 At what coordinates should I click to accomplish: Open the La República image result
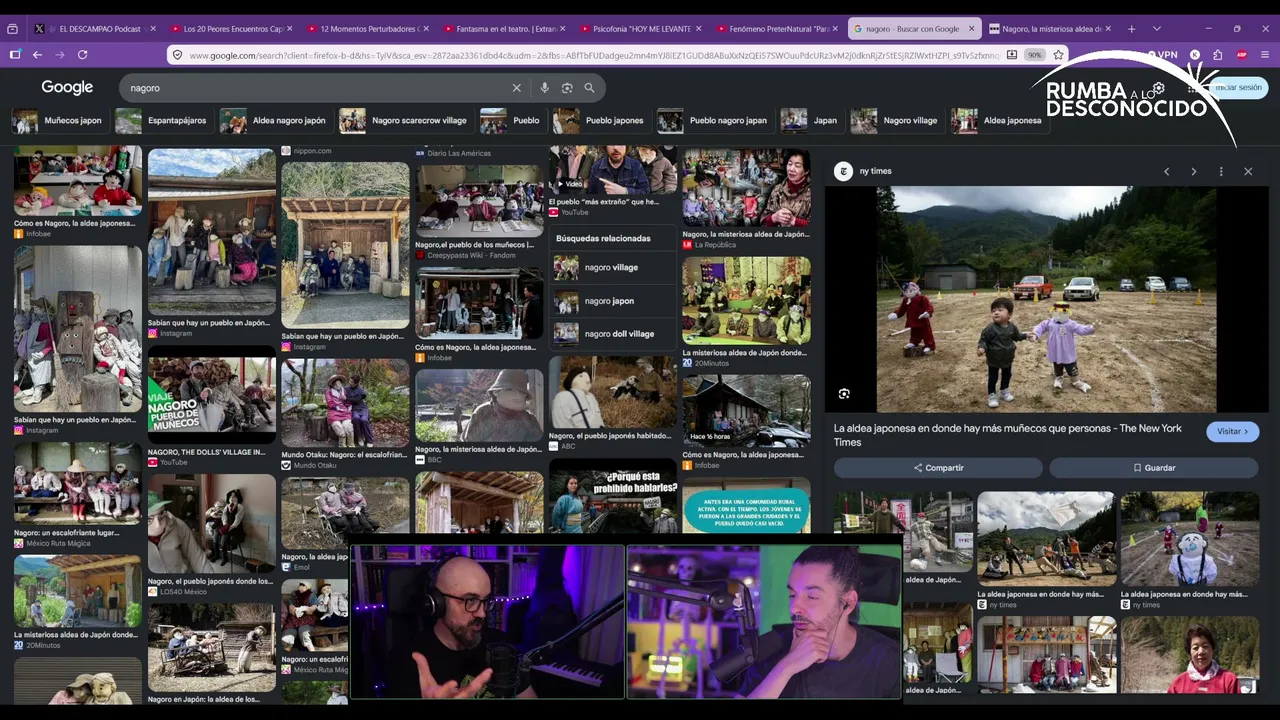coord(746,188)
